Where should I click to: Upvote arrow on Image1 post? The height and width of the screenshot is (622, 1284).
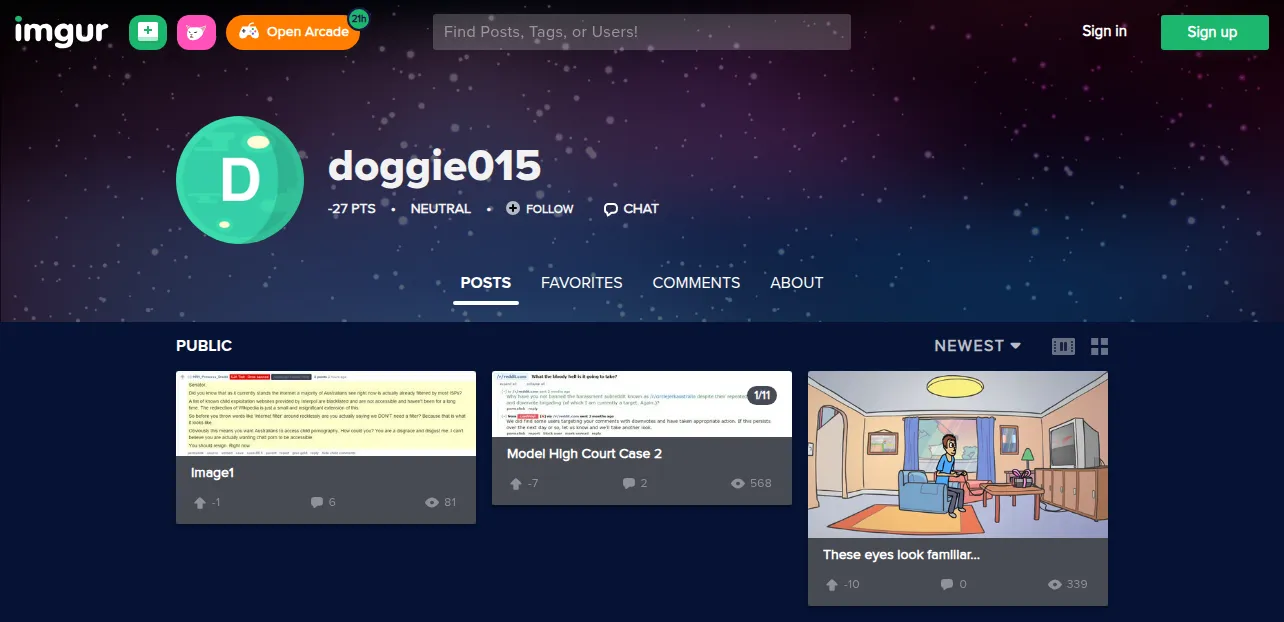tap(200, 502)
